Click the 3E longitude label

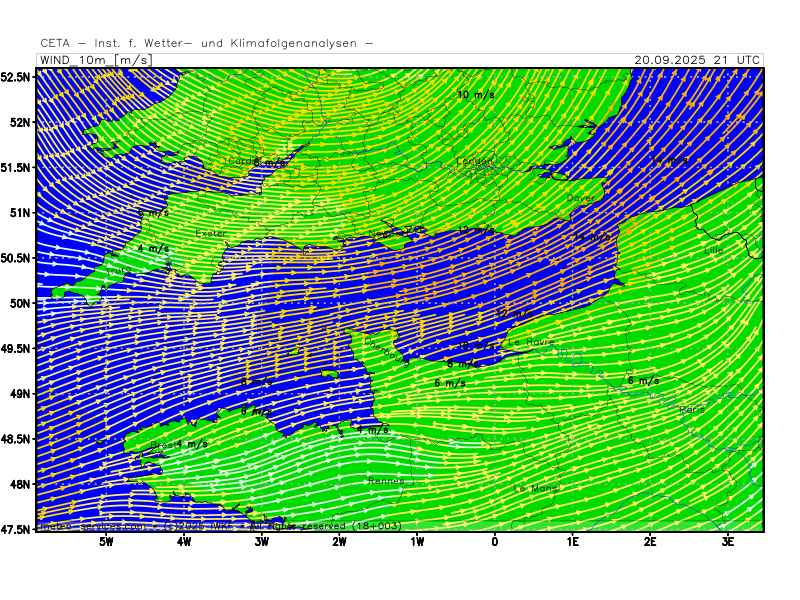click(728, 542)
